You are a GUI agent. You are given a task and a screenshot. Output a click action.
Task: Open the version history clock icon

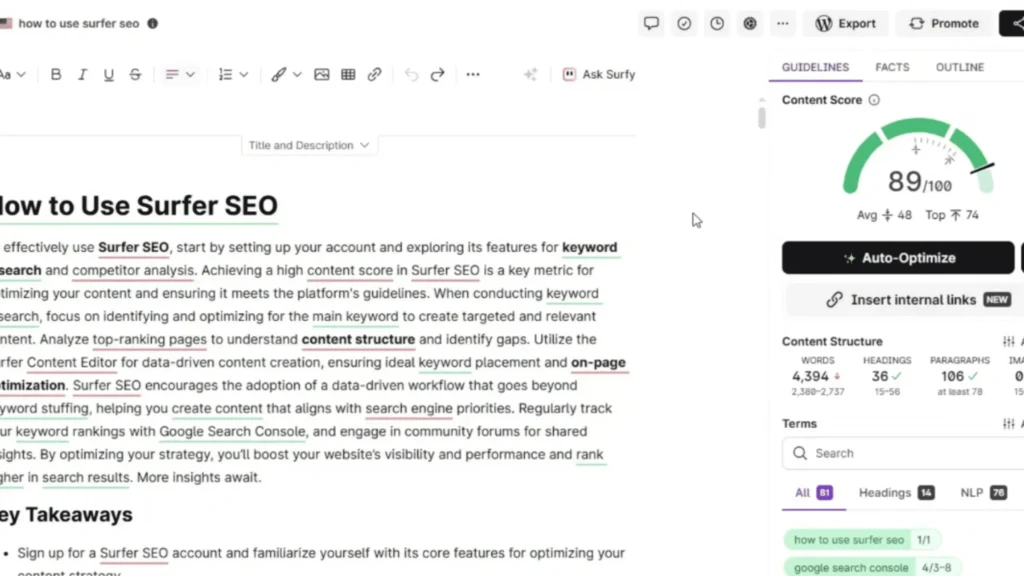coord(717,22)
